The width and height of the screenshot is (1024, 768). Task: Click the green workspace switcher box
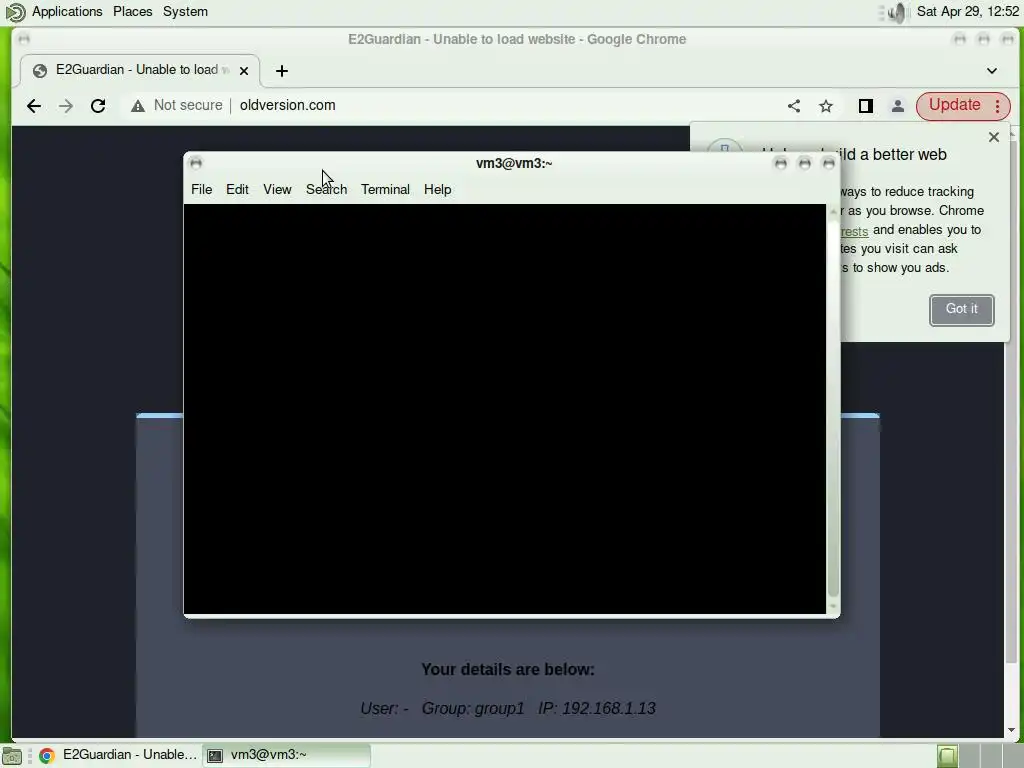pos(948,756)
